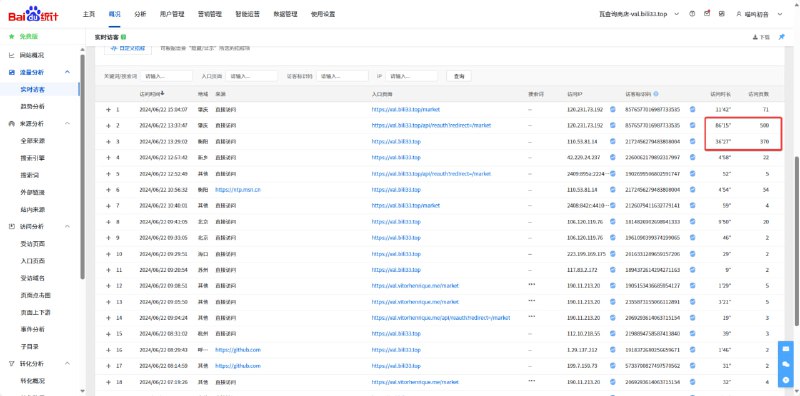Click the 自定义指标 button
The image size is (800, 396).
point(129,48)
